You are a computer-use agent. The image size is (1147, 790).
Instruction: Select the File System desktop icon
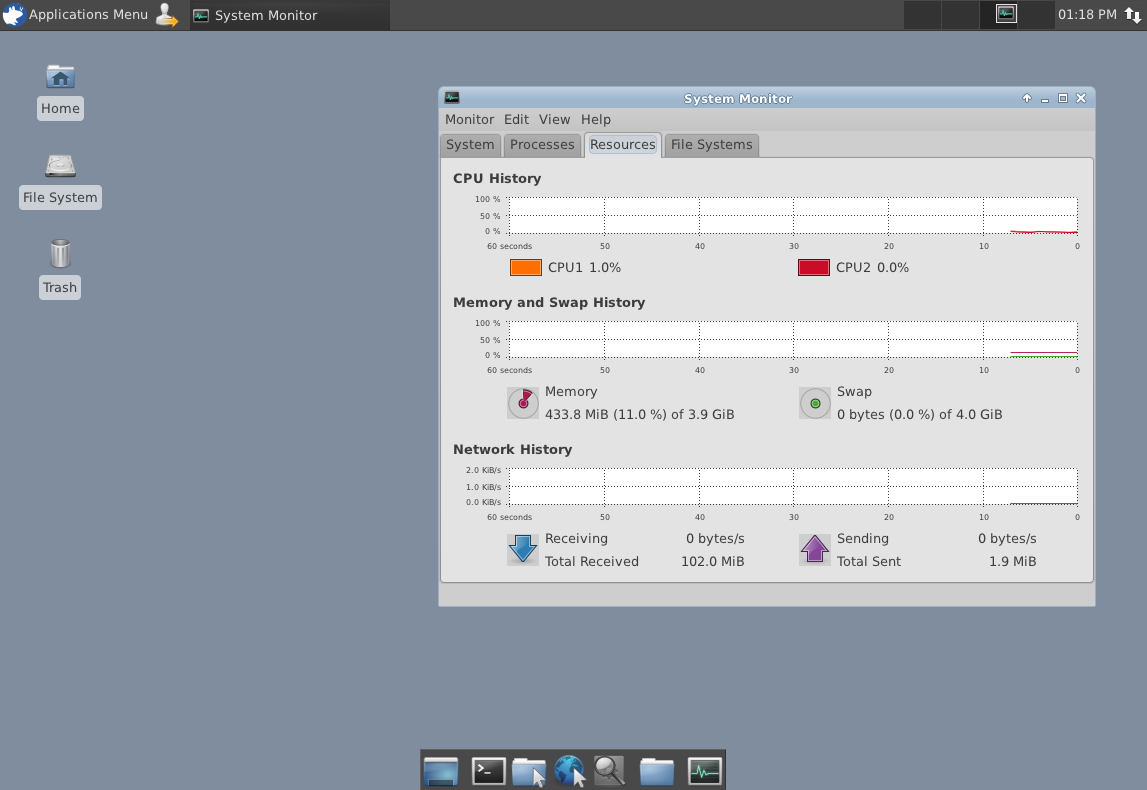(x=60, y=181)
